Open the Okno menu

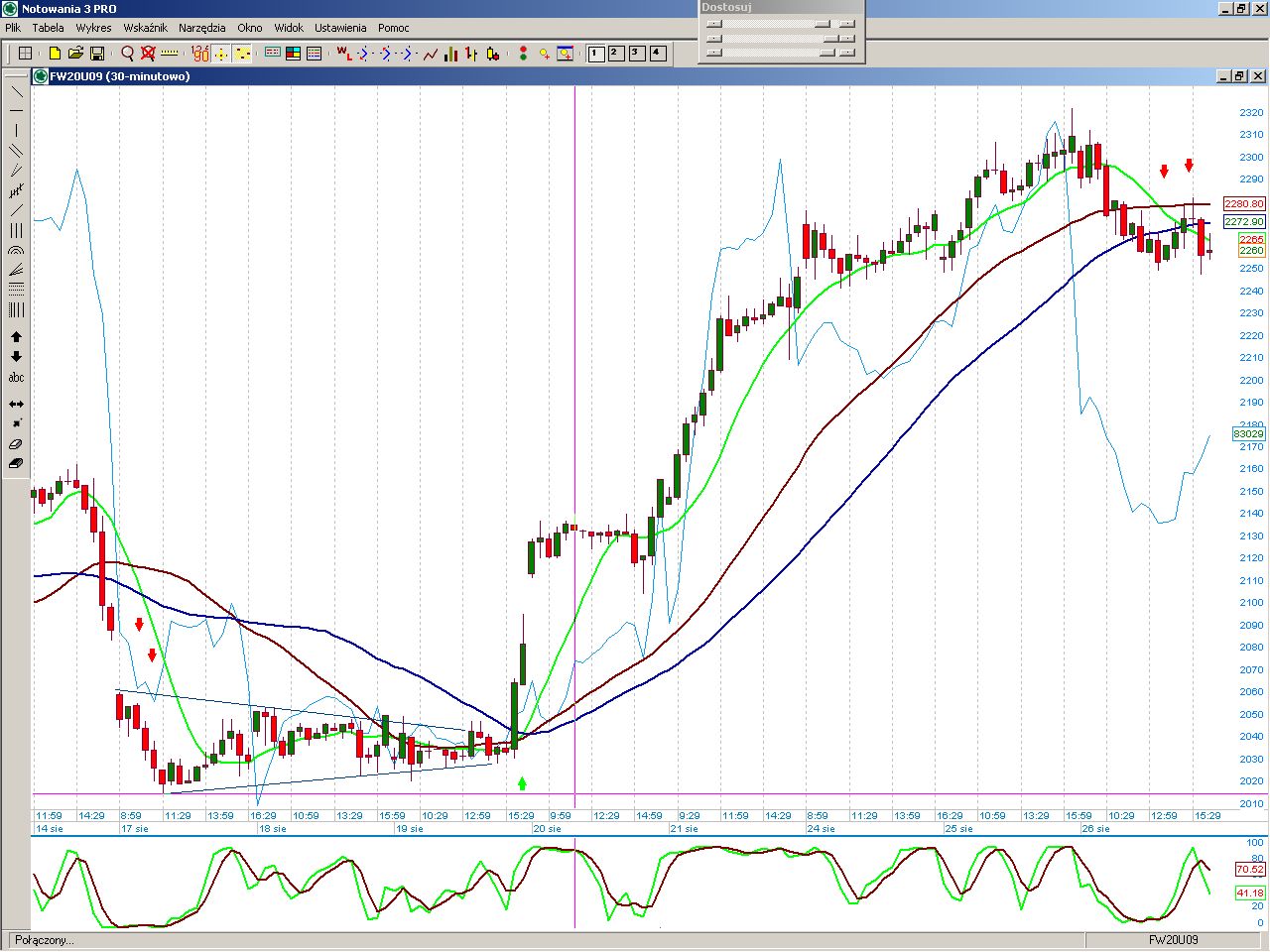pyautogui.click(x=250, y=28)
